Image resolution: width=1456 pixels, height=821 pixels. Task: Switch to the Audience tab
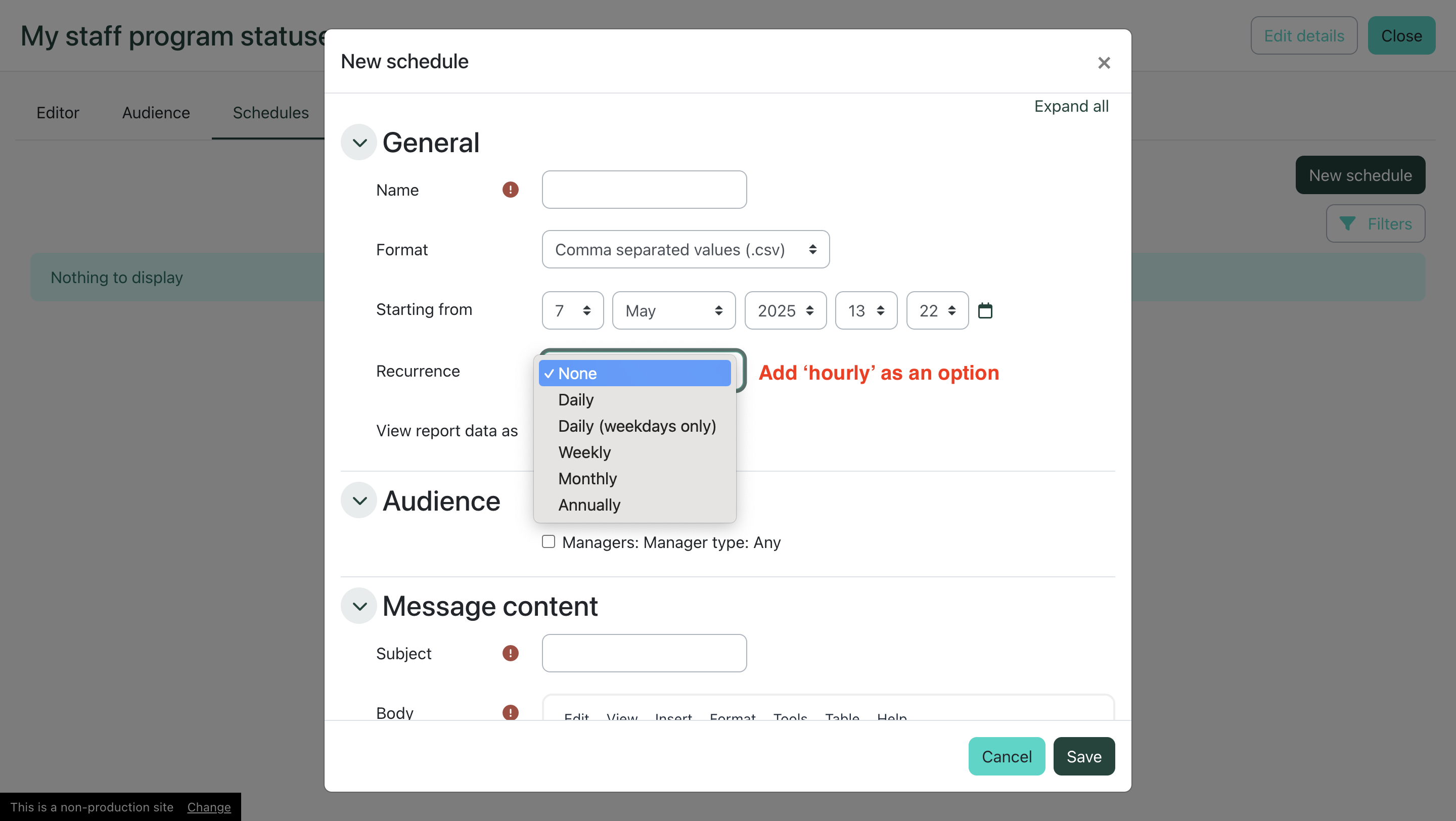[155, 112]
